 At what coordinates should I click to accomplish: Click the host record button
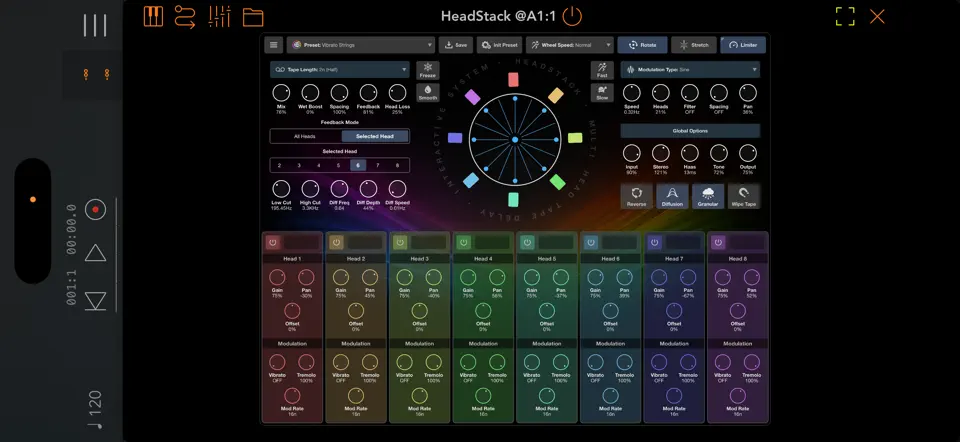pos(96,209)
